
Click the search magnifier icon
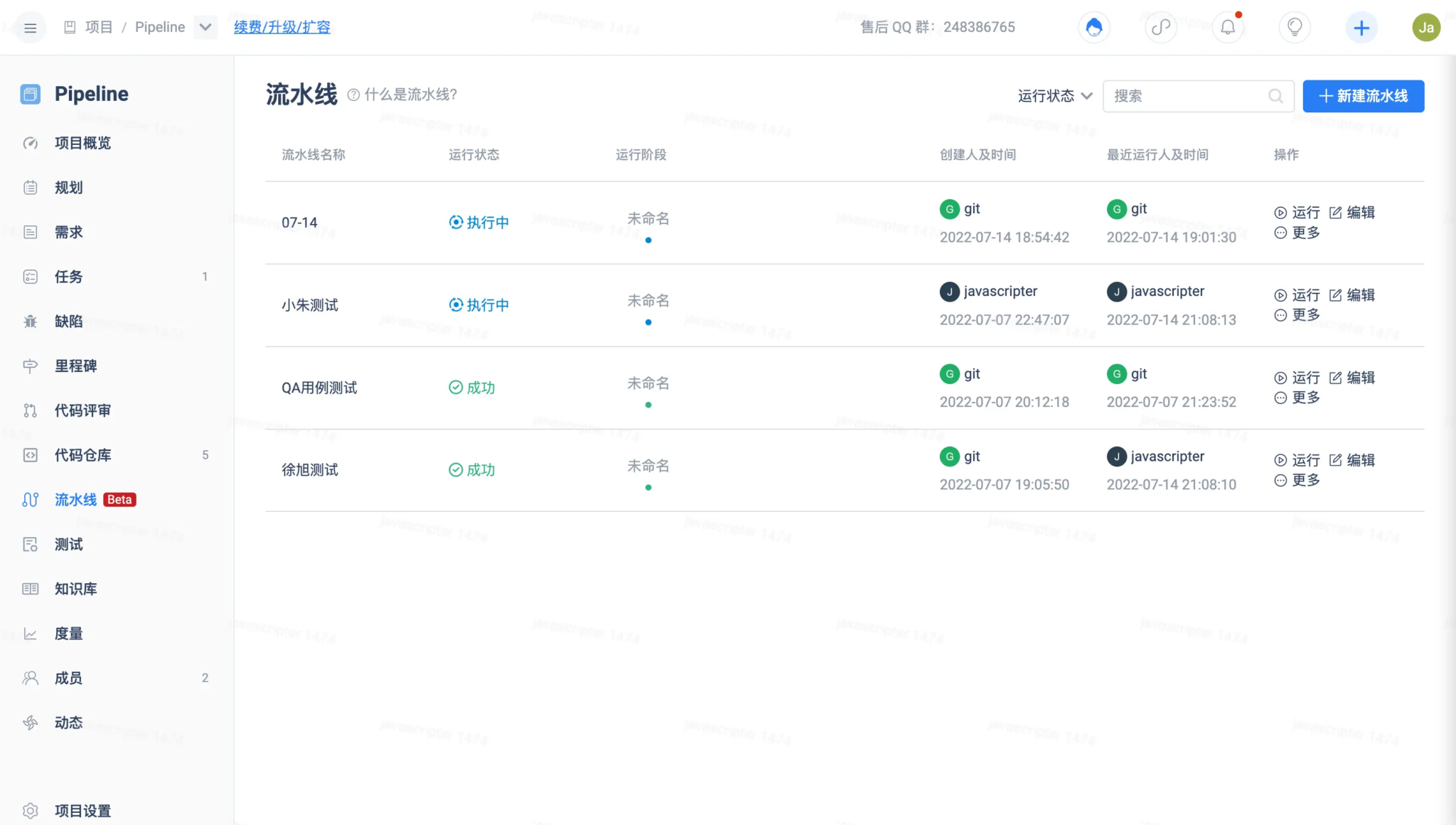pos(1276,96)
